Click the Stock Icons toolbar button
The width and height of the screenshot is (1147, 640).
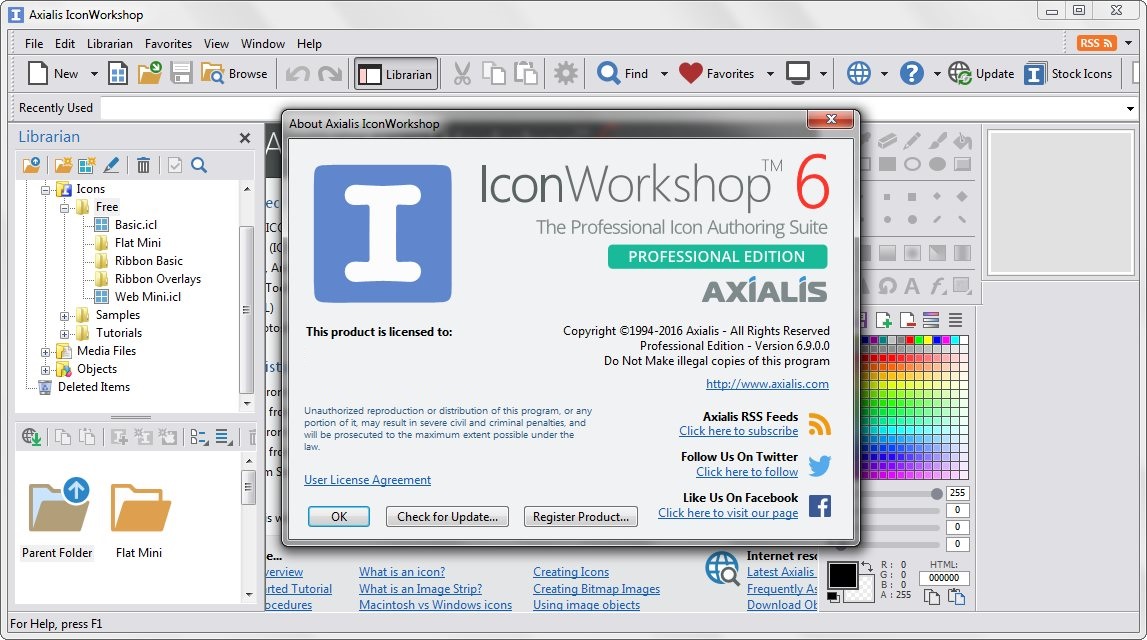[x=1068, y=73]
